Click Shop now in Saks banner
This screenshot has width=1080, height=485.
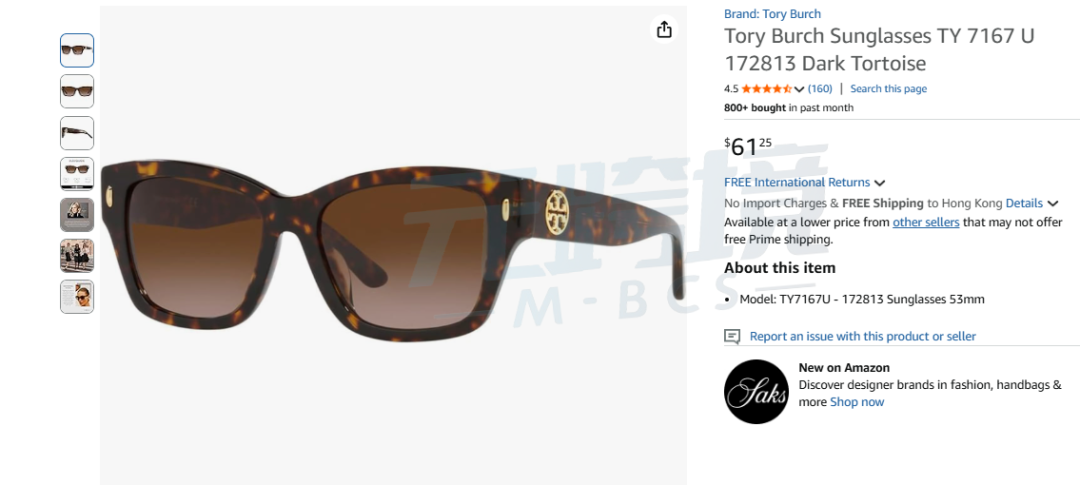tap(856, 402)
